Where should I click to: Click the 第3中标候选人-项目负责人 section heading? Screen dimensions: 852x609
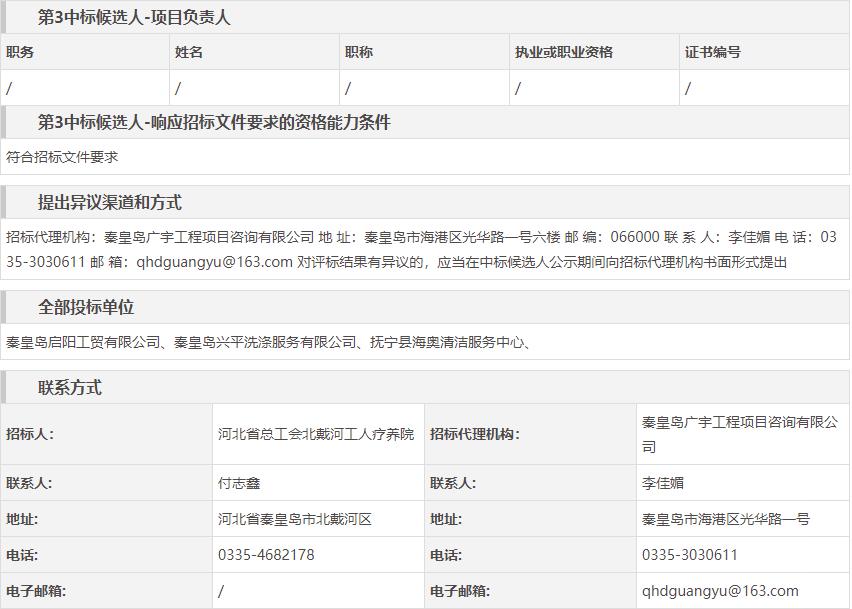pos(134,17)
